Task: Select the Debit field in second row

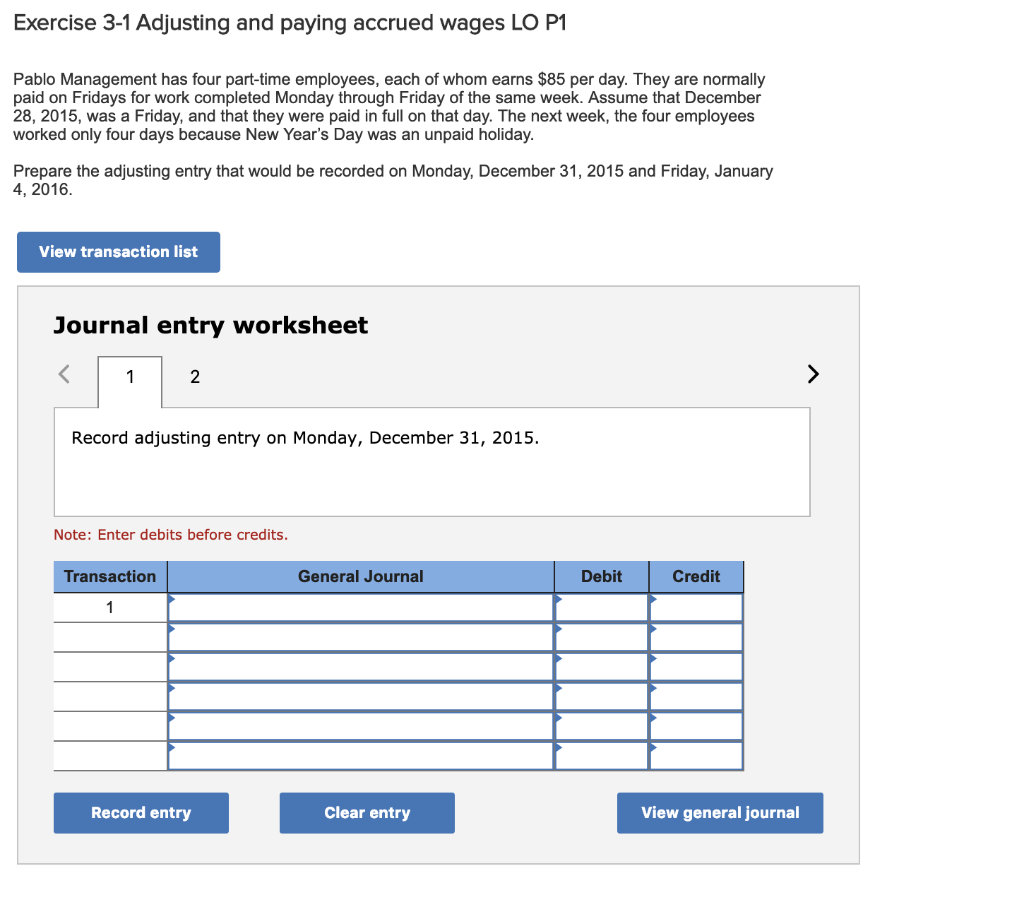Action: pyautogui.click(x=601, y=637)
